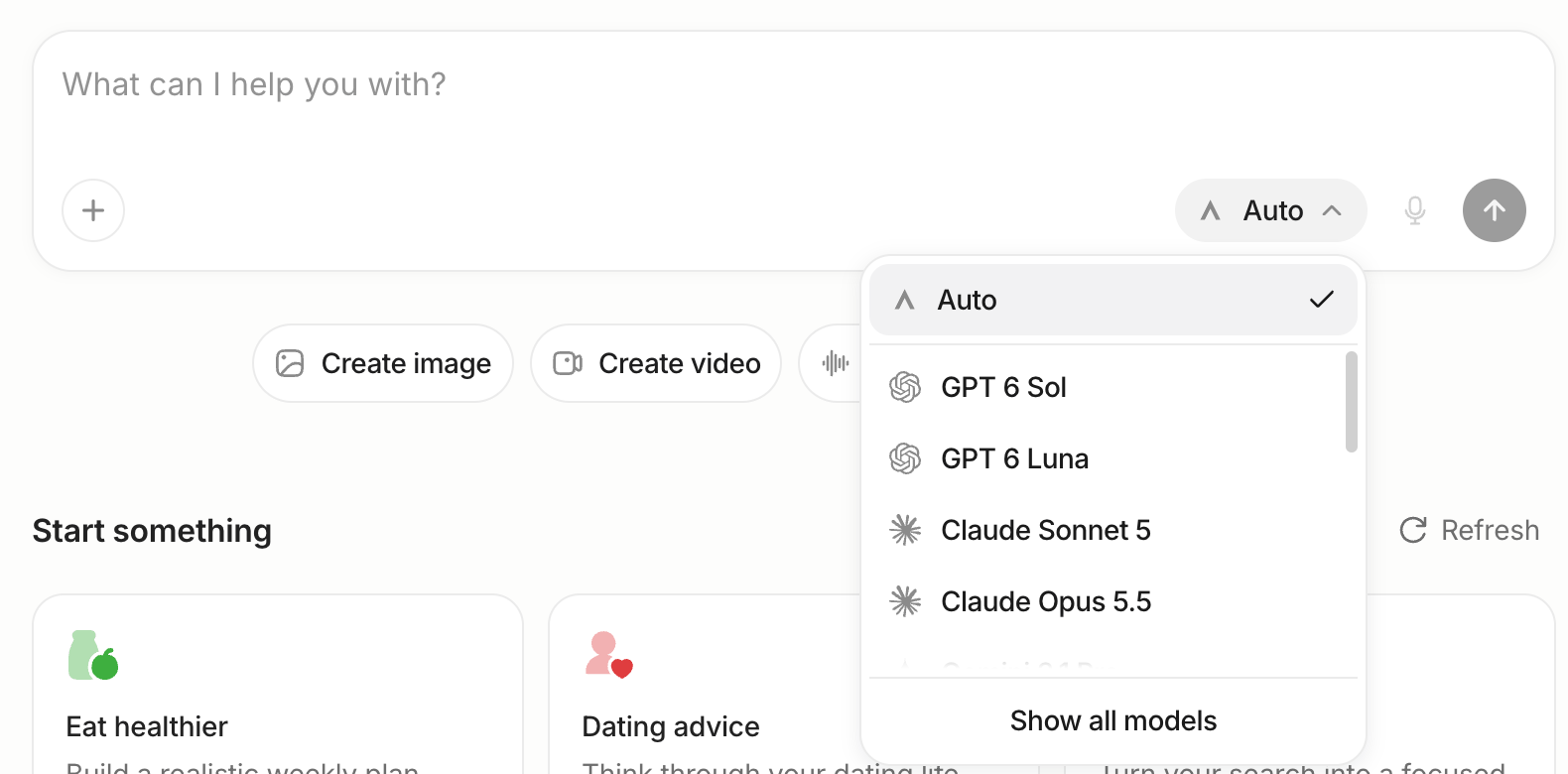Screen dimensions: 1568x774
Task: Click the model list scrollbar
Action: tap(1351, 402)
